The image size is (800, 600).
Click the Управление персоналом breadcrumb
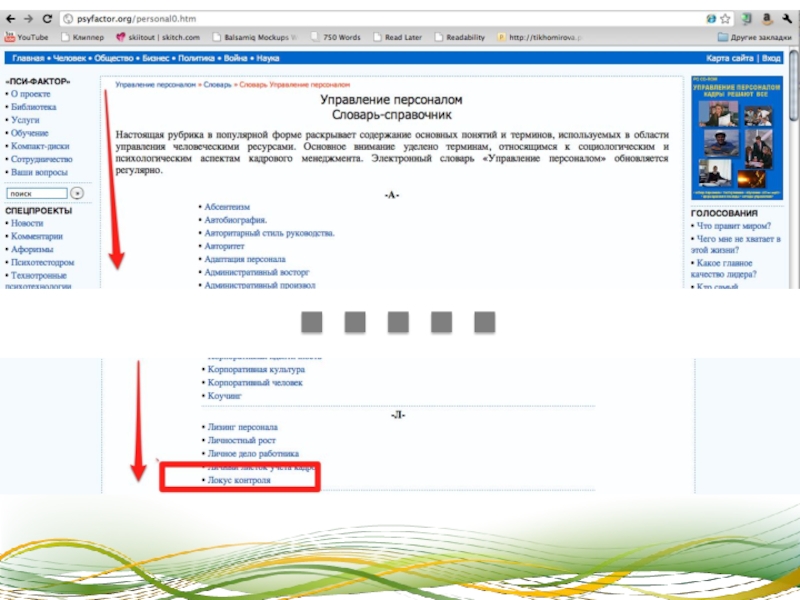(x=156, y=85)
